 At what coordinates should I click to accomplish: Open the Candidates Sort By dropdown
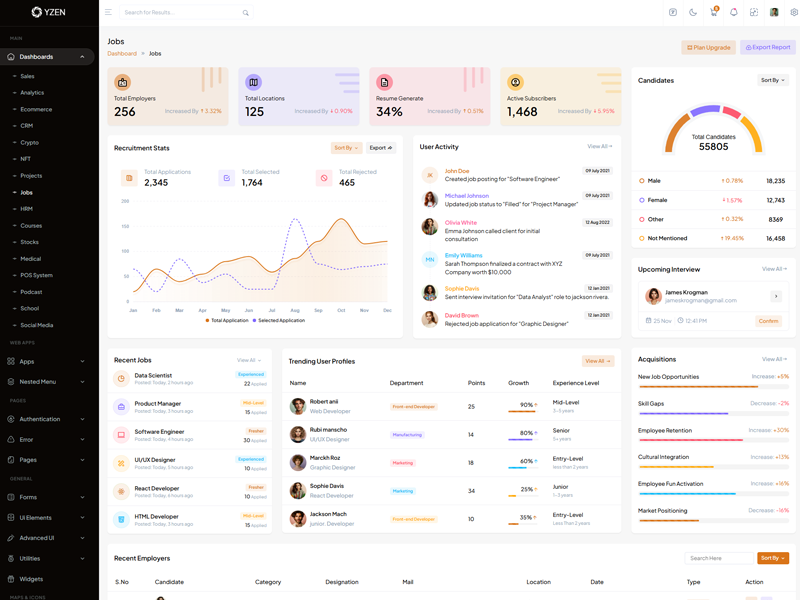pos(772,80)
